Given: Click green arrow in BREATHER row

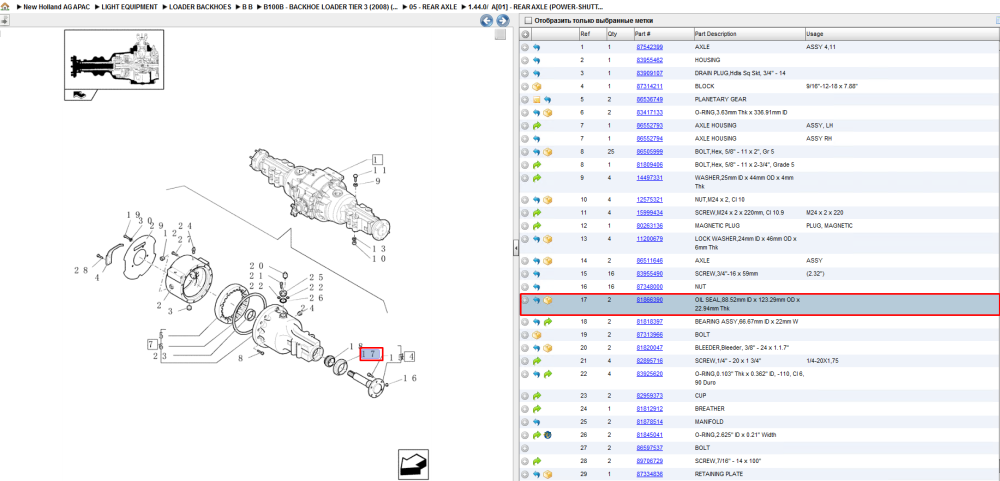Looking at the screenshot, I should coord(536,409).
